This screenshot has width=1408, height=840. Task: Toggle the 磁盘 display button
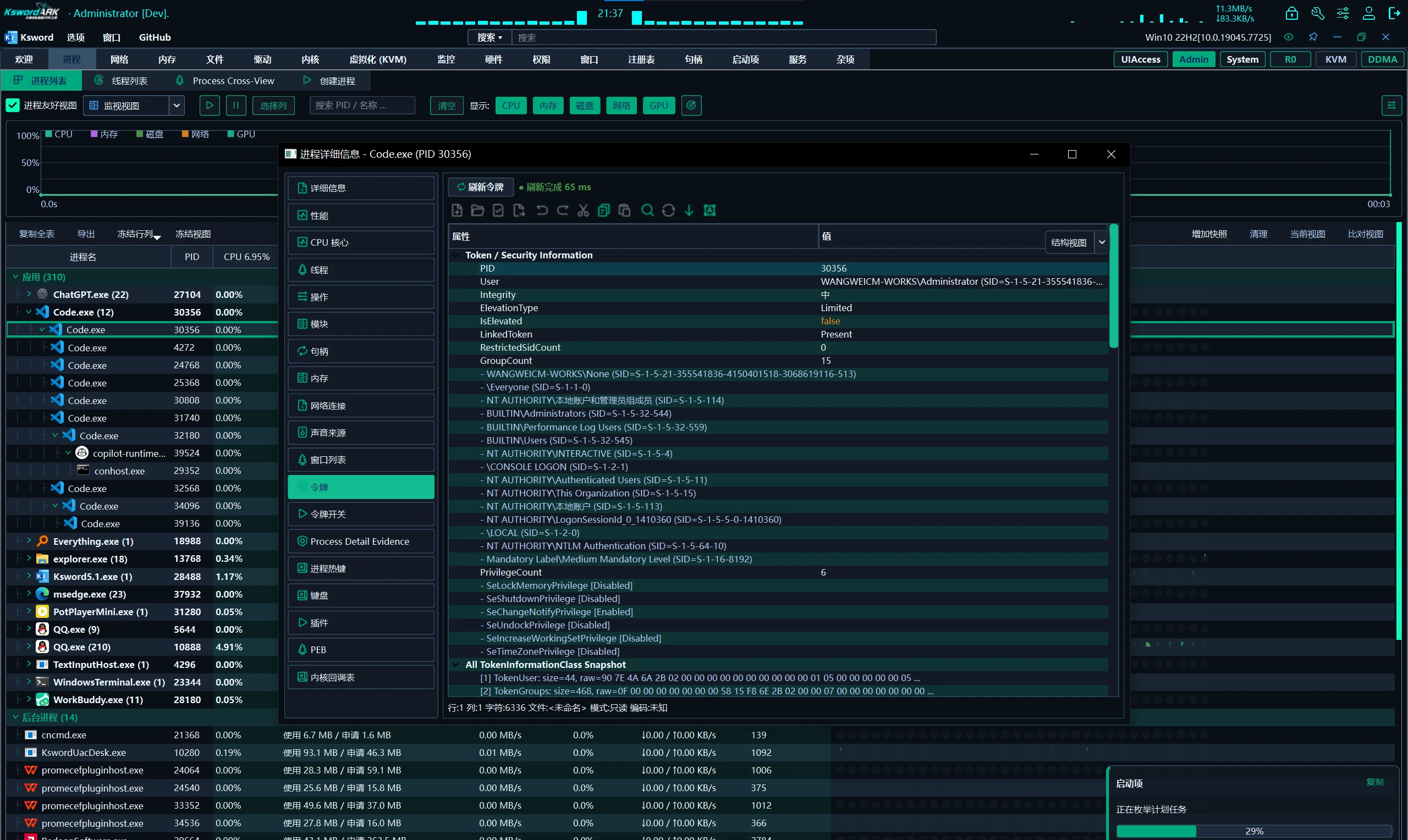(x=584, y=106)
